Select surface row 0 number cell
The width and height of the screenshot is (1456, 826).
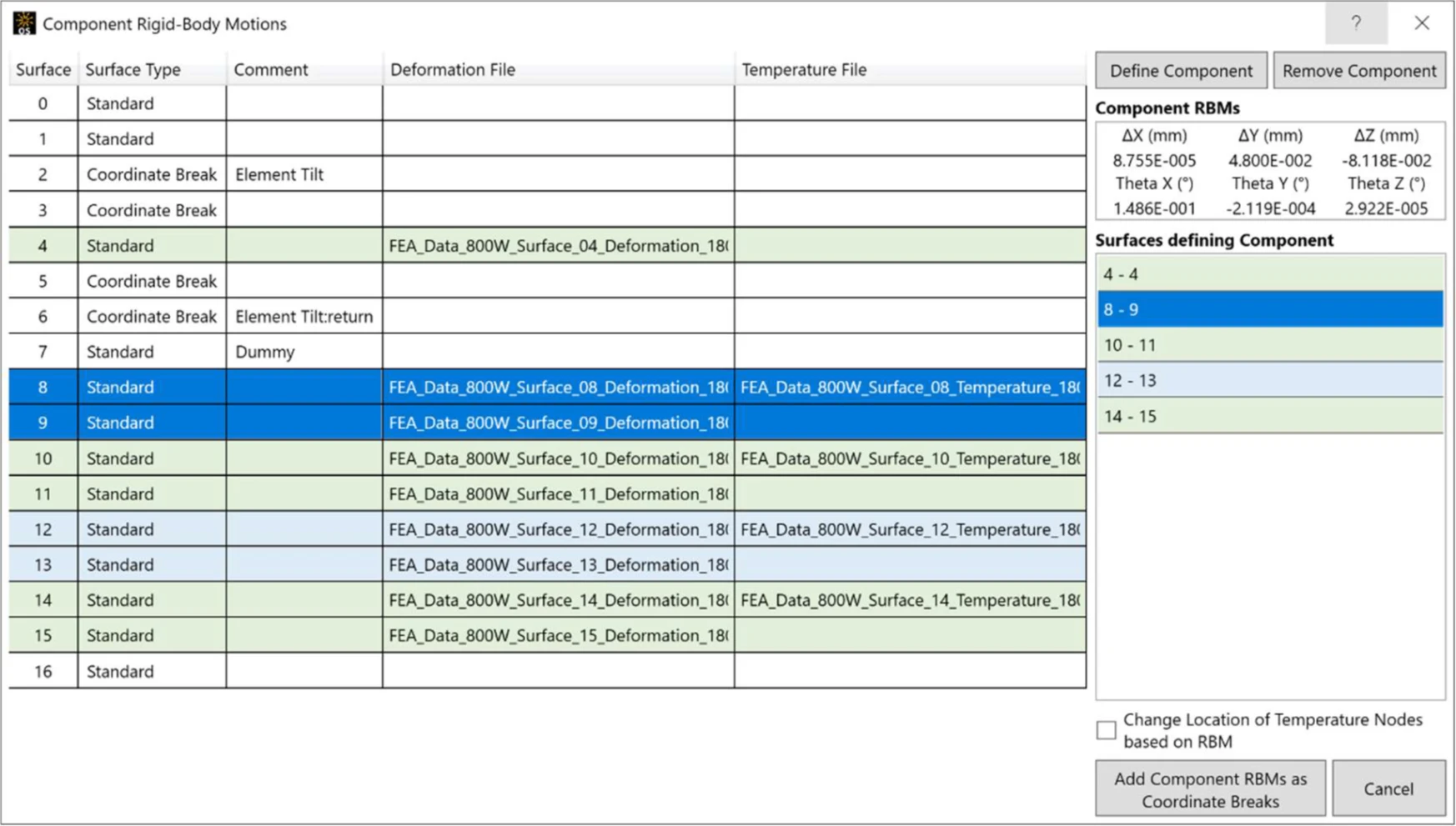tap(43, 103)
